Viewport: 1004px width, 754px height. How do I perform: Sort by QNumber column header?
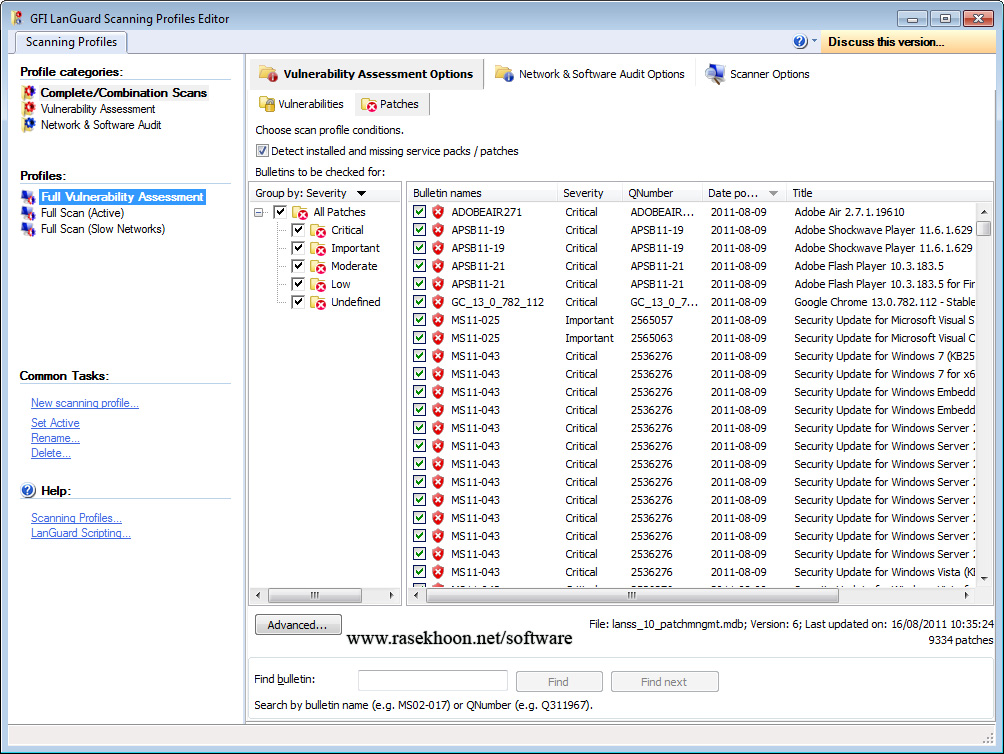coord(662,193)
